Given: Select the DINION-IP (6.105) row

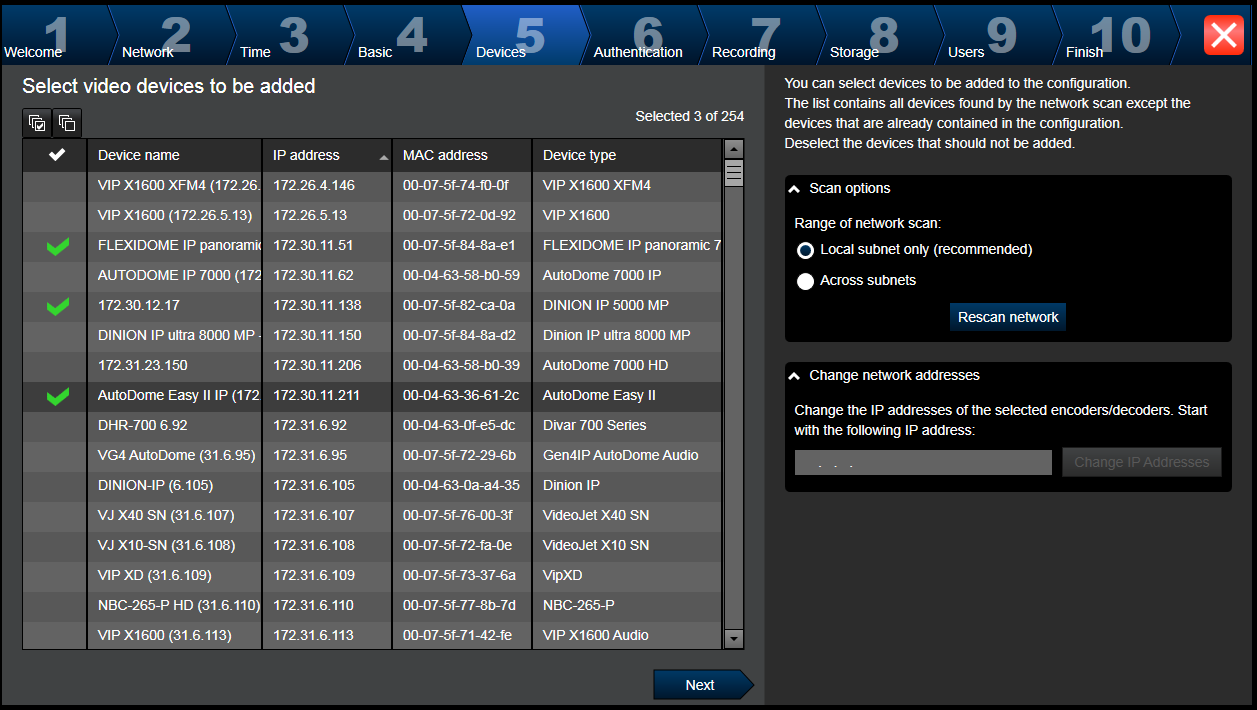Looking at the screenshot, I should pos(372,485).
